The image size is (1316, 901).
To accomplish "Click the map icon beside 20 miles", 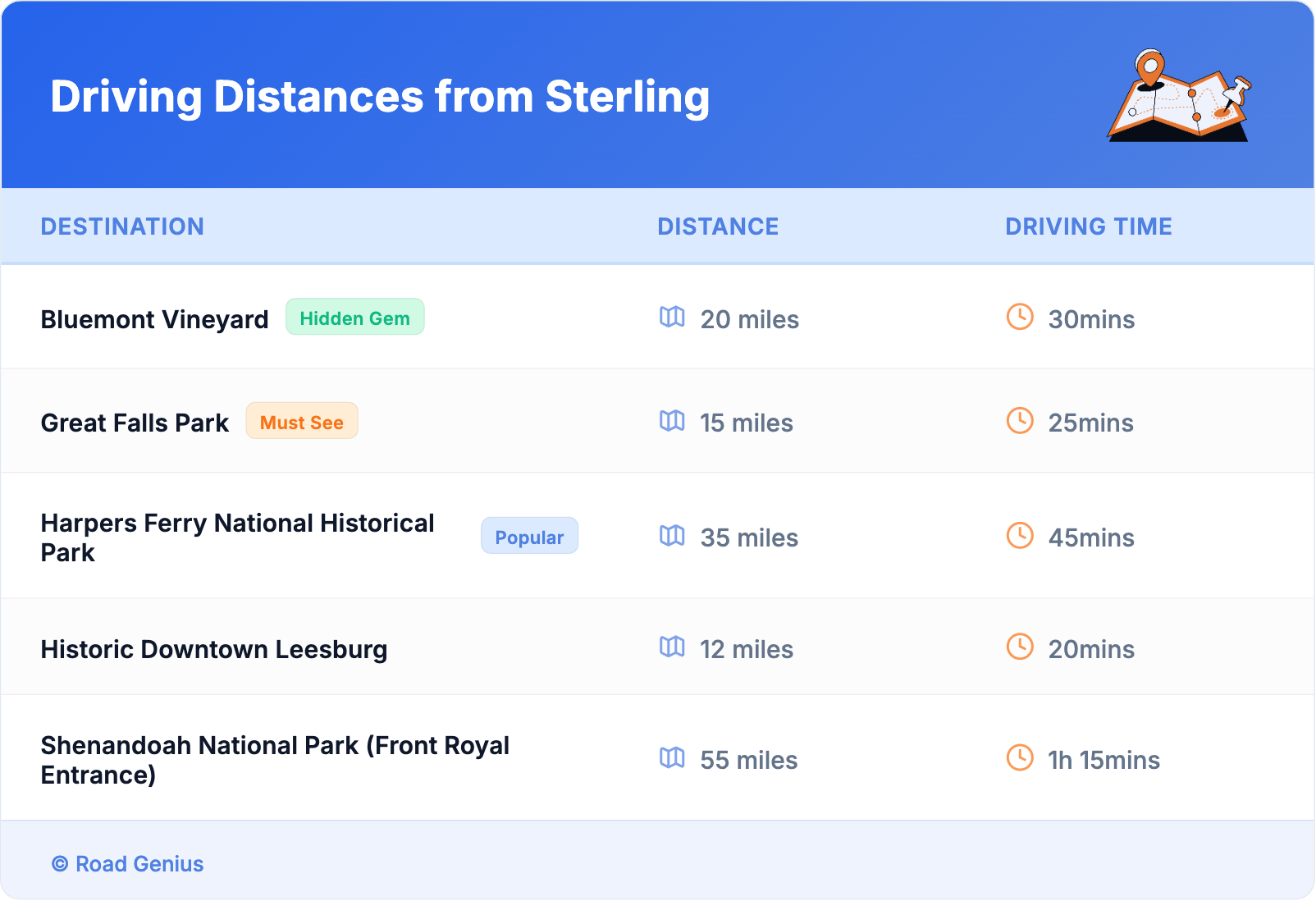I will 672,318.
